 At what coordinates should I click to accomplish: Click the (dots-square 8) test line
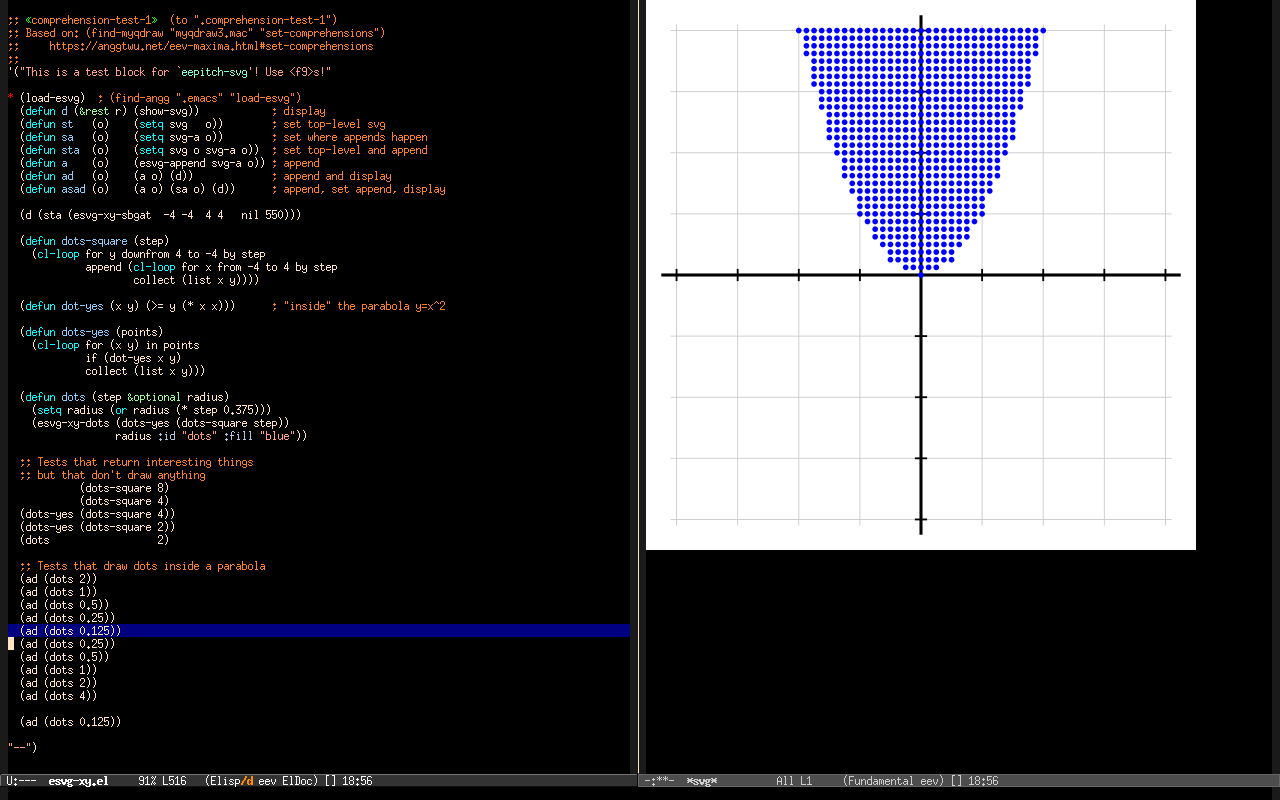[x=125, y=488]
